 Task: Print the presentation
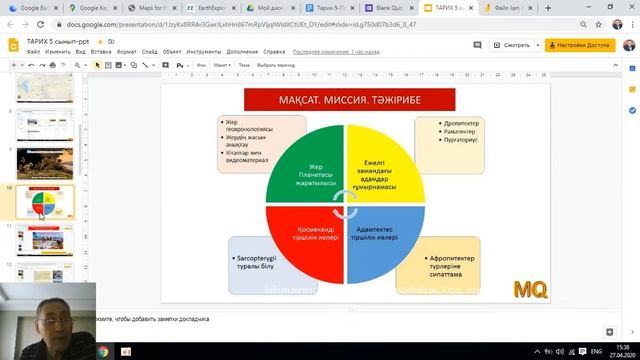click(53, 65)
